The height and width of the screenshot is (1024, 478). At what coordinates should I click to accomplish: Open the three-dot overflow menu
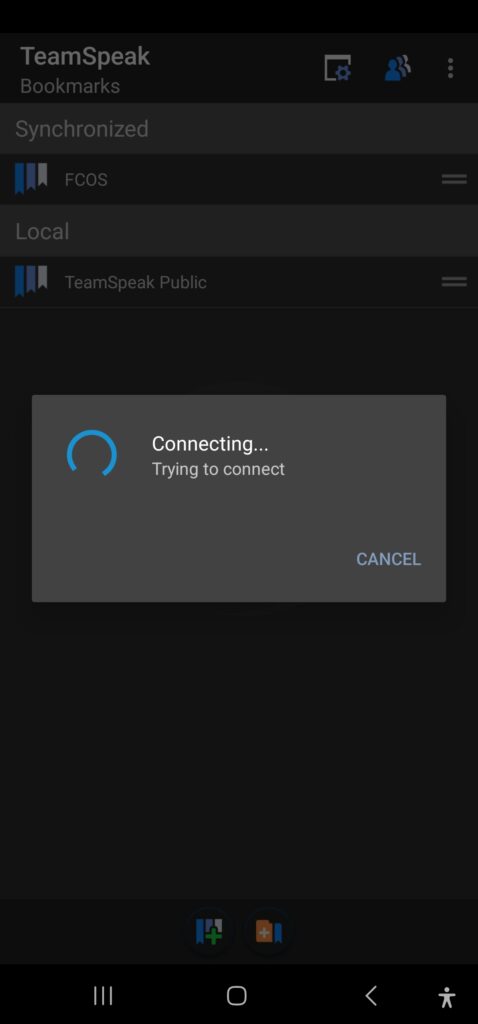tap(450, 68)
